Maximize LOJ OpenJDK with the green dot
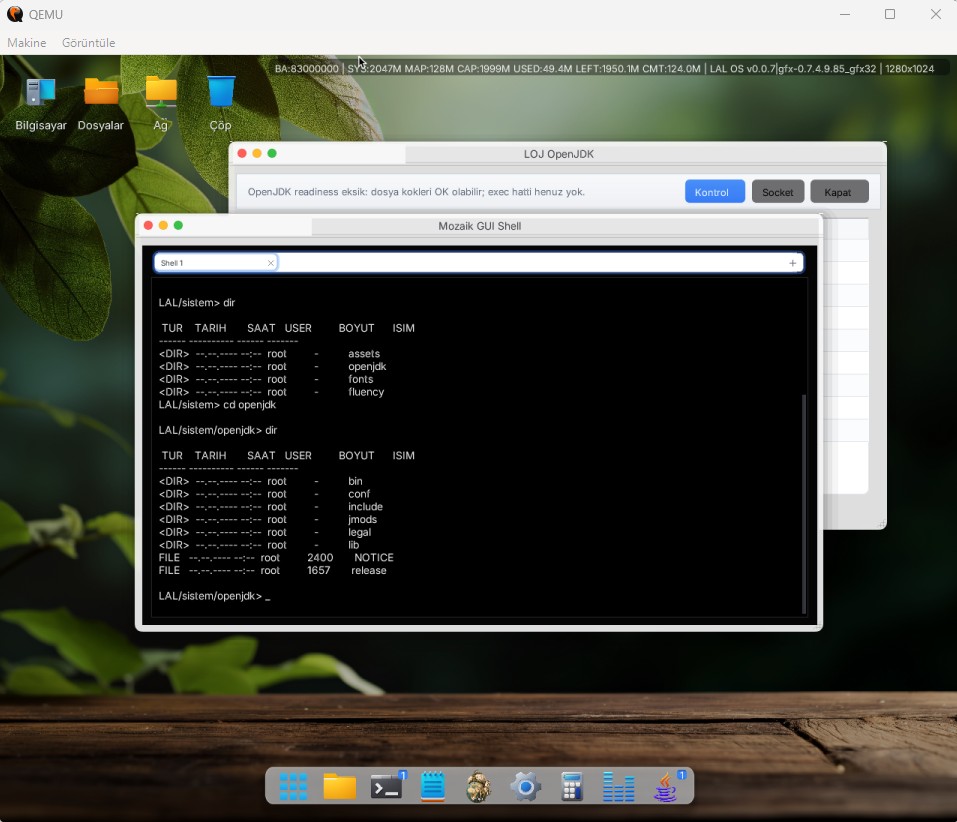This screenshot has height=822, width=957. click(272, 153)
